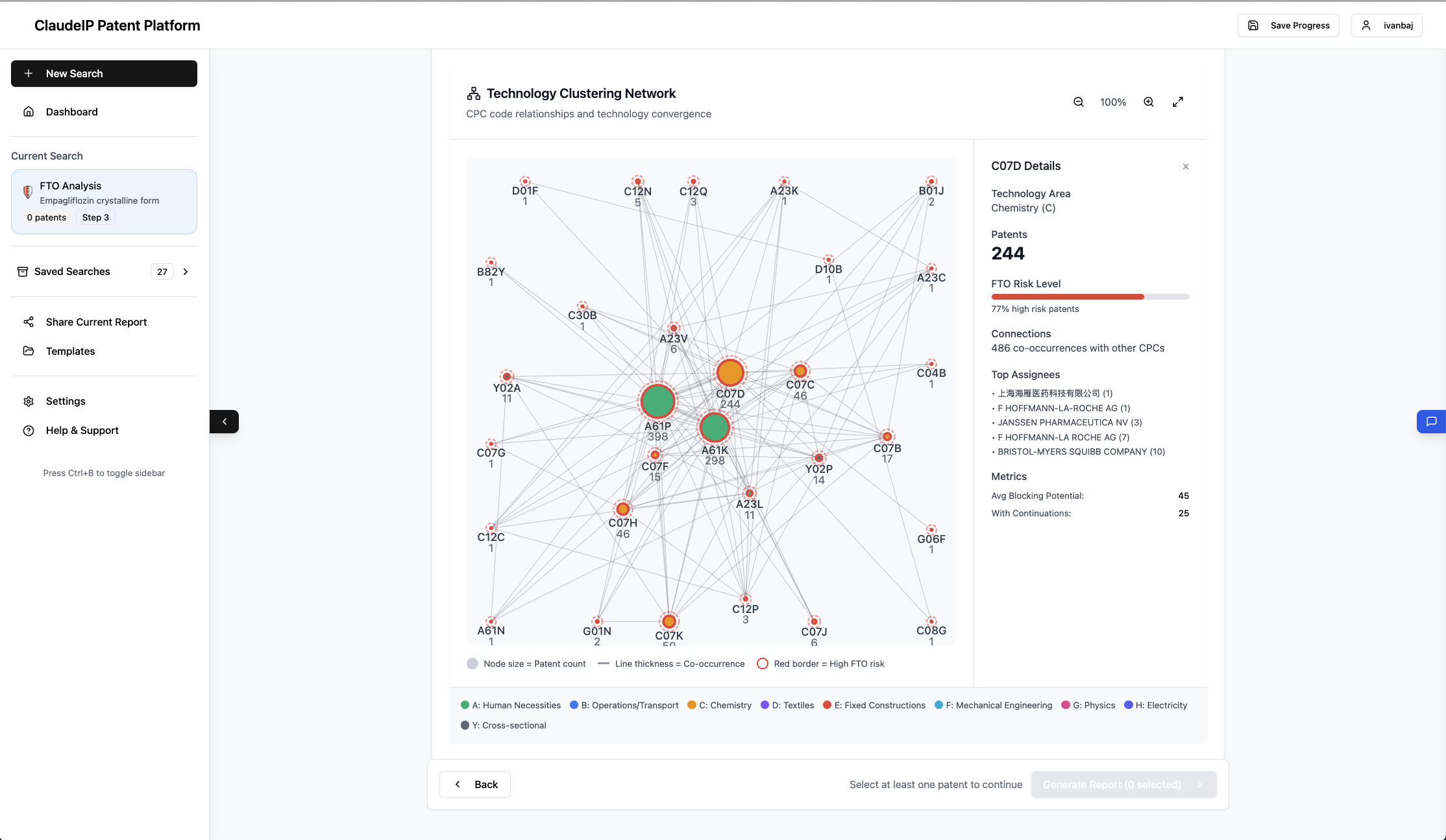Expand the network to fullscreen
1446x840 pixels.
pos(1178,102)
